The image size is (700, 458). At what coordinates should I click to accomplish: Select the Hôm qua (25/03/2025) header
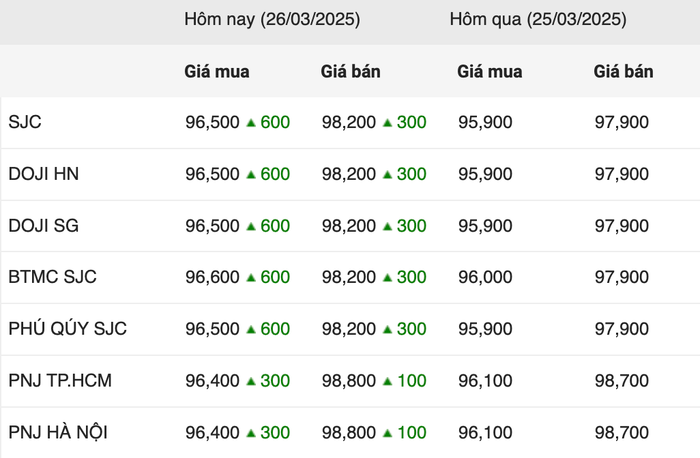pos(538,20)
